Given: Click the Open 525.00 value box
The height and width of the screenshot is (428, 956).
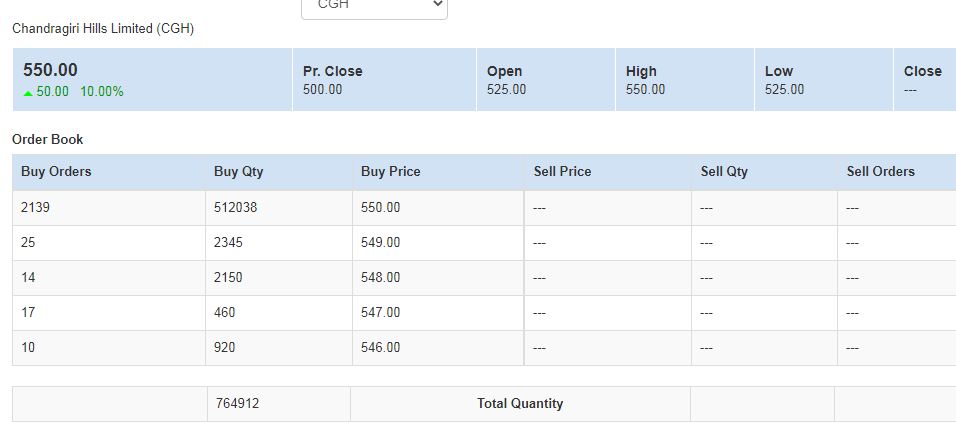Looking at the screenshot, I should click(546, 80).
